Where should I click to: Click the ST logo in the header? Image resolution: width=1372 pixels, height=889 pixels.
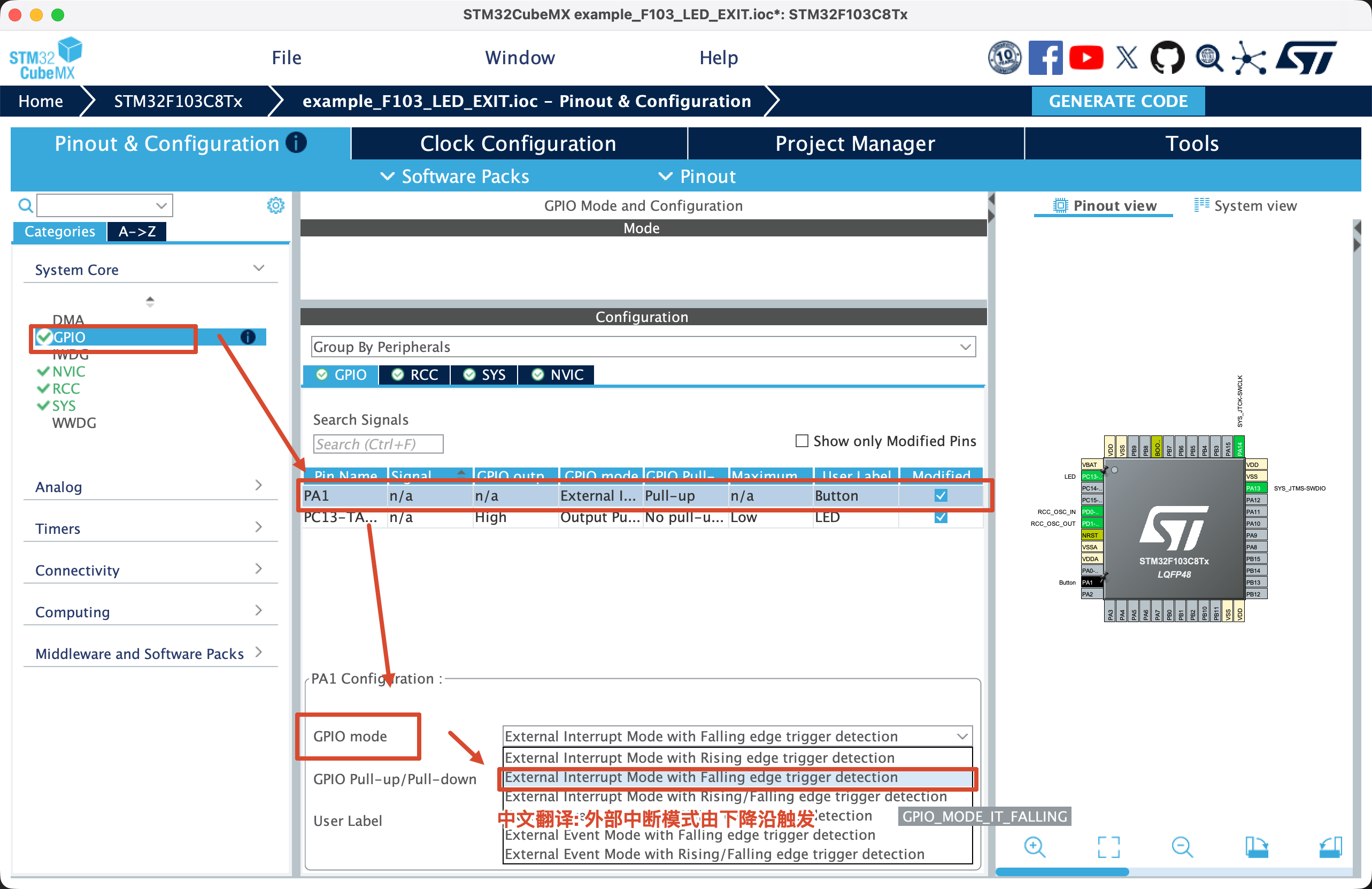1306,58
